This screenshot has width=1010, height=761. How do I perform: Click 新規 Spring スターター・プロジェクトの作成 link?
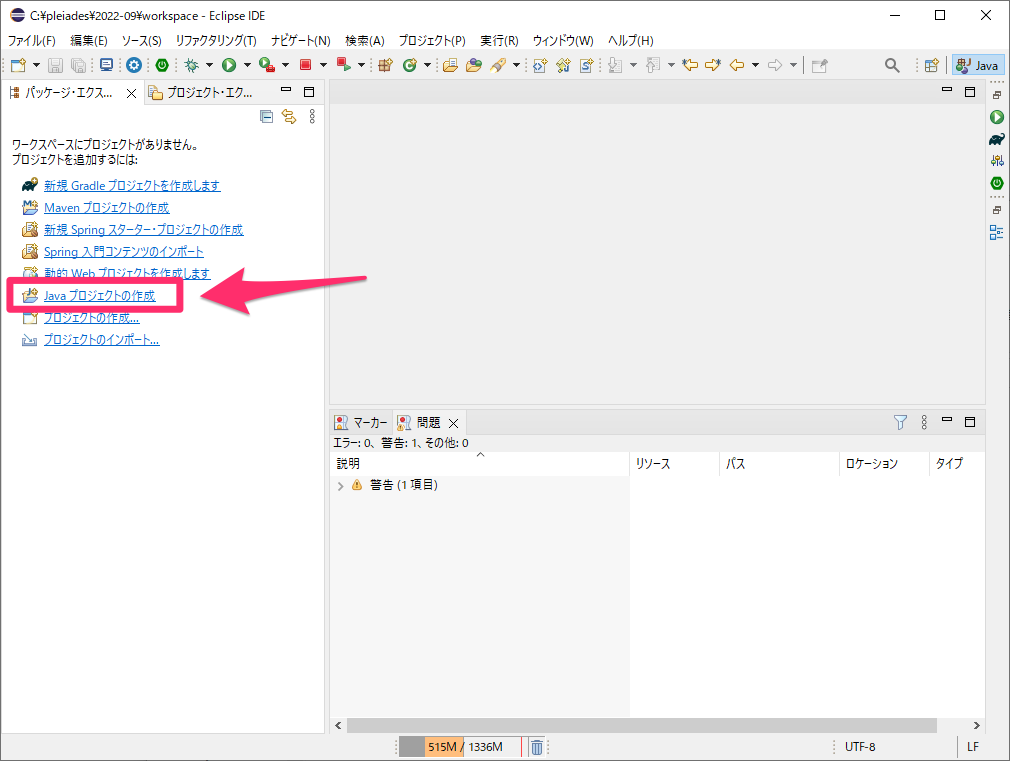coord(144,229)
